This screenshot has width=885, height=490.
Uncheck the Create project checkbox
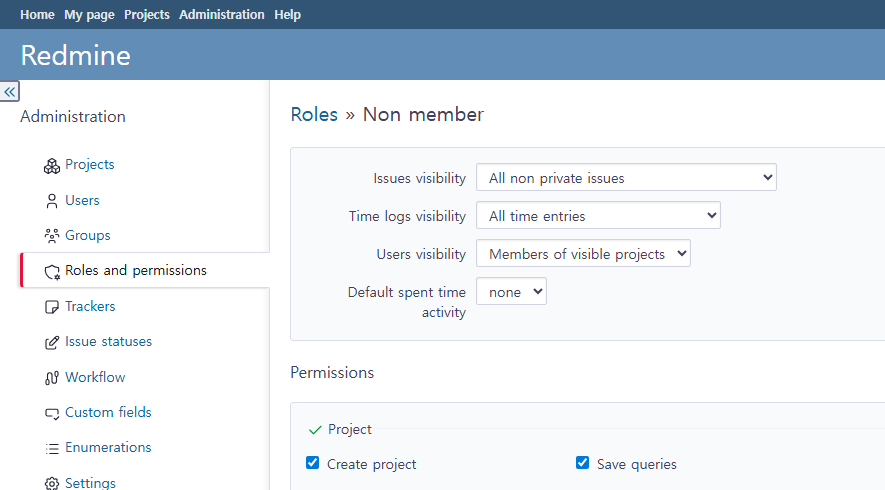pyautogui.click(x=313, y=463)
